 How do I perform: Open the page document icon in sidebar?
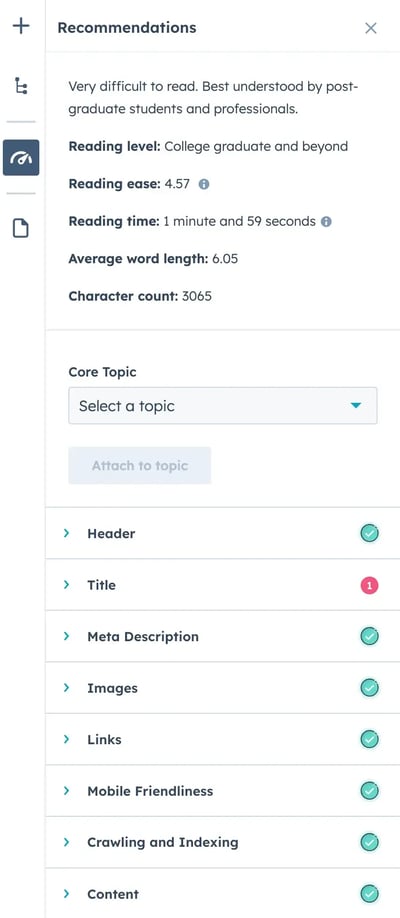click(x=21, y=228)
